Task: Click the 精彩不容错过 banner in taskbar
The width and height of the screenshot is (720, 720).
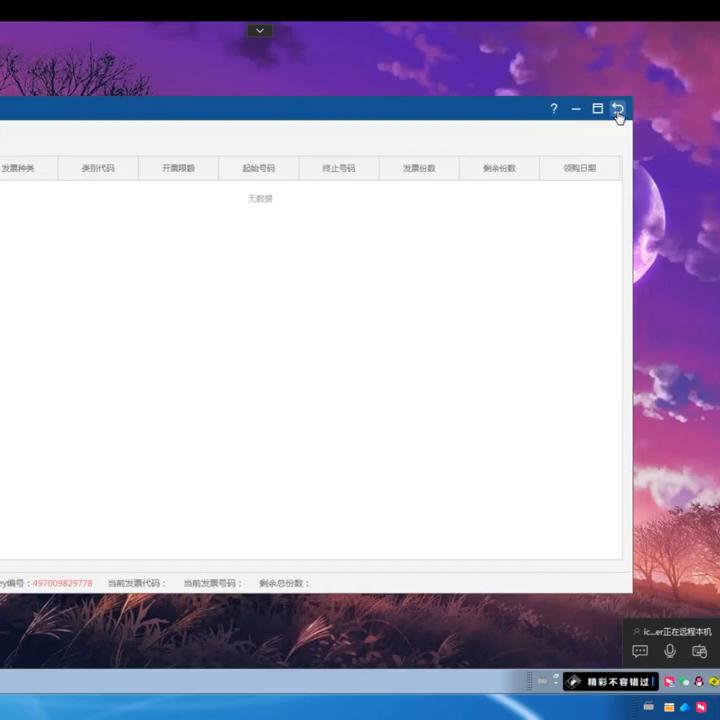Action: [x=611, y=682]
